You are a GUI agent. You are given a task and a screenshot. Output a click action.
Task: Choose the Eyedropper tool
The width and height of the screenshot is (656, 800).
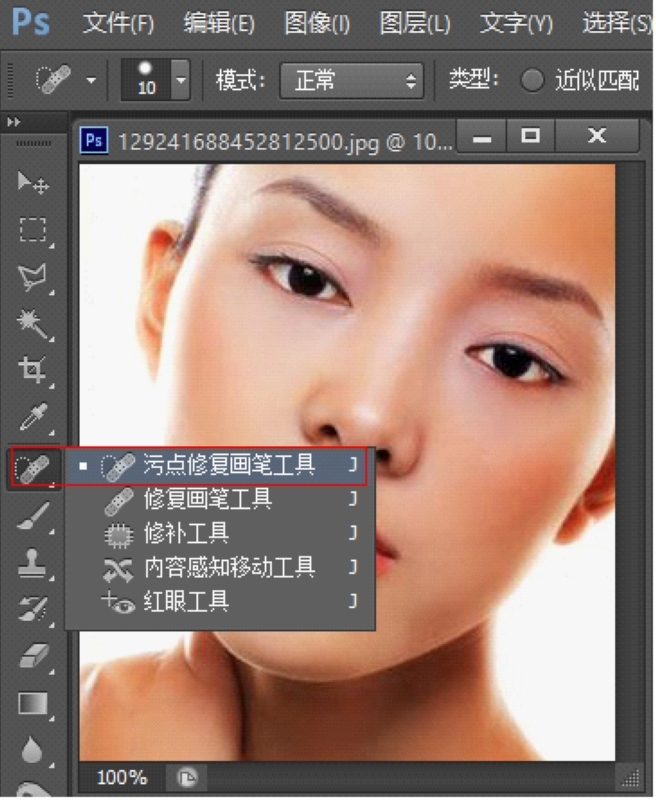pos(33,417)
